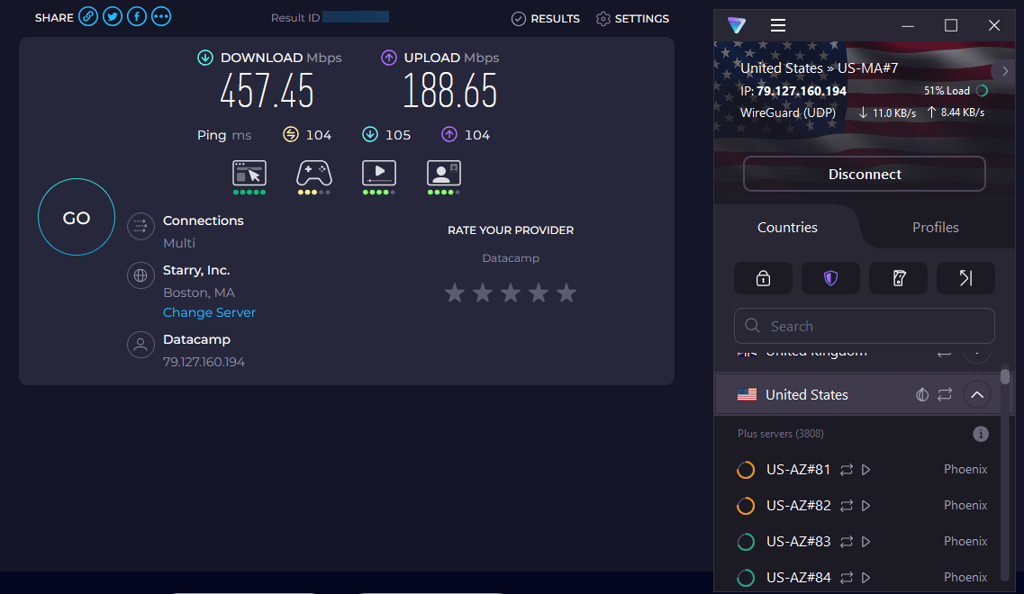Rate provider with first star
Viewport: 1024px width, 594px height.
pos(455,293)
